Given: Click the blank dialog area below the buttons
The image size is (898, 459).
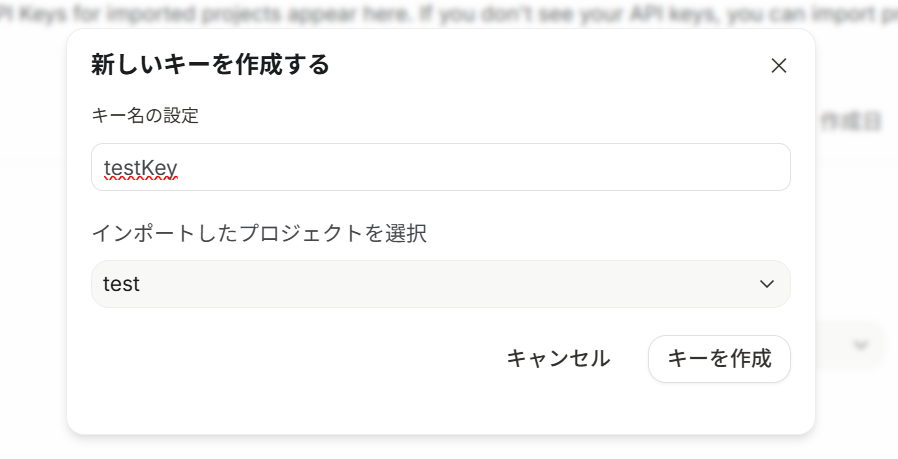Looking at the screenshot, I should [x=440, y=410].
